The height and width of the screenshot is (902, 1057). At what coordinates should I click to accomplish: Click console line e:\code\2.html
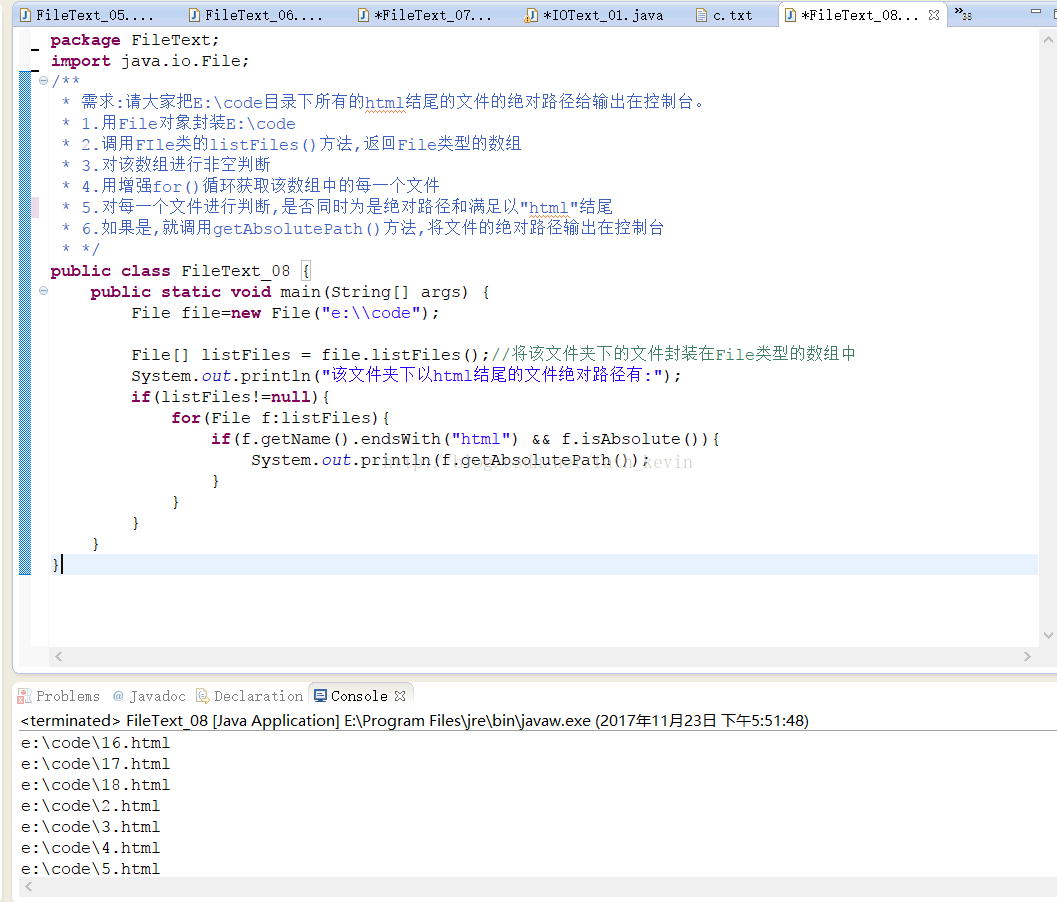pyautogui.click(x=90, y=806)
